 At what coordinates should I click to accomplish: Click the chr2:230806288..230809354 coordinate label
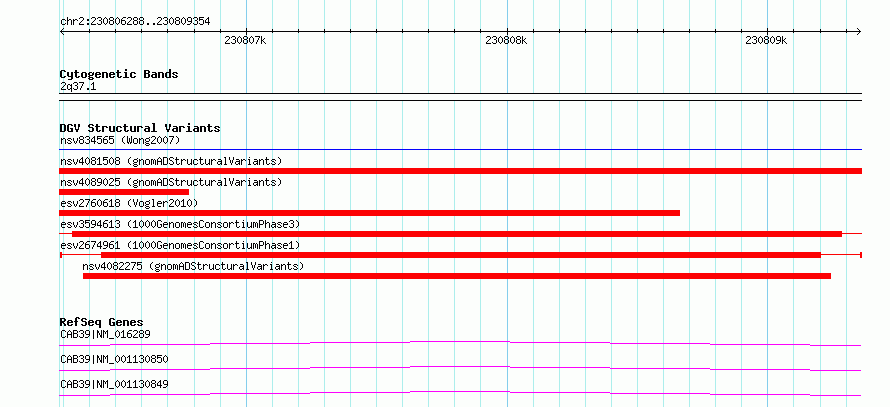tap(135, 22)
